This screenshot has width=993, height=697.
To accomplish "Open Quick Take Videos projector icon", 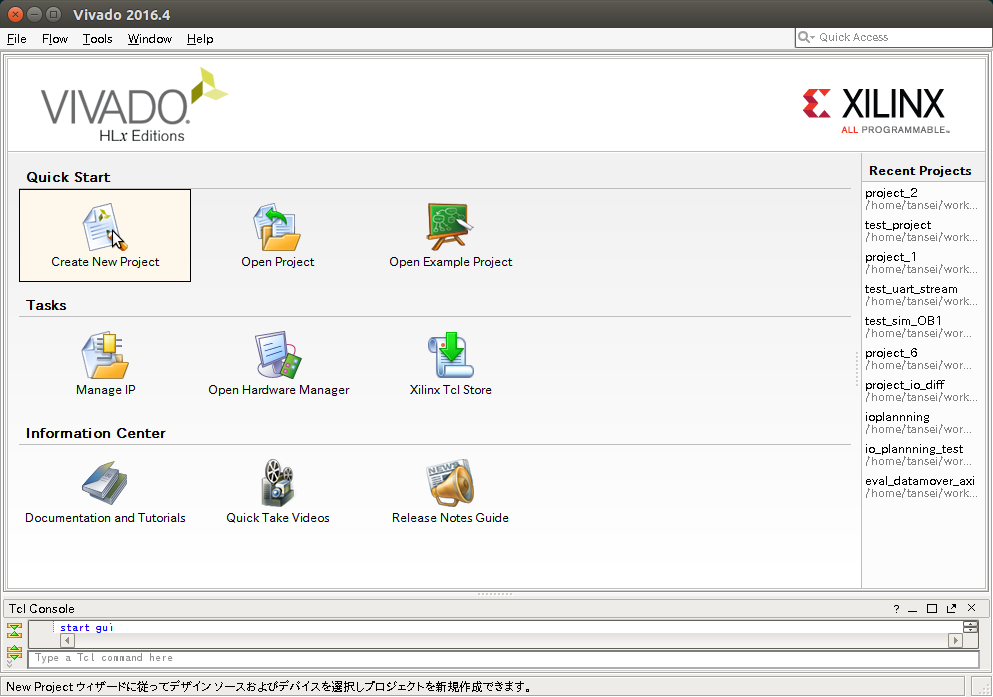I will [277, 483].
